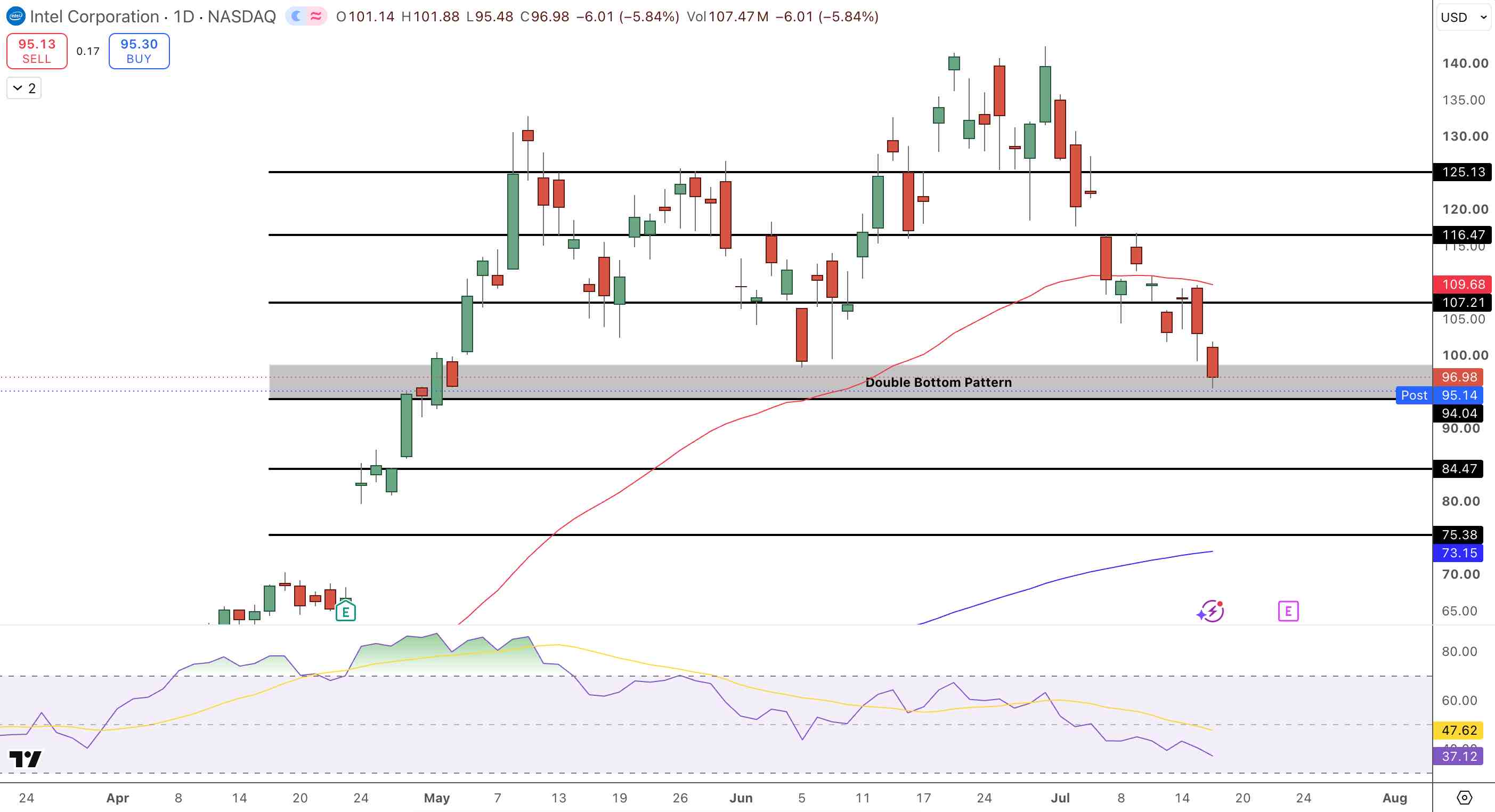Click the yellow RSI average value 47.62
This screenshot has height=812, width=1495.
tap(1459, 730)
